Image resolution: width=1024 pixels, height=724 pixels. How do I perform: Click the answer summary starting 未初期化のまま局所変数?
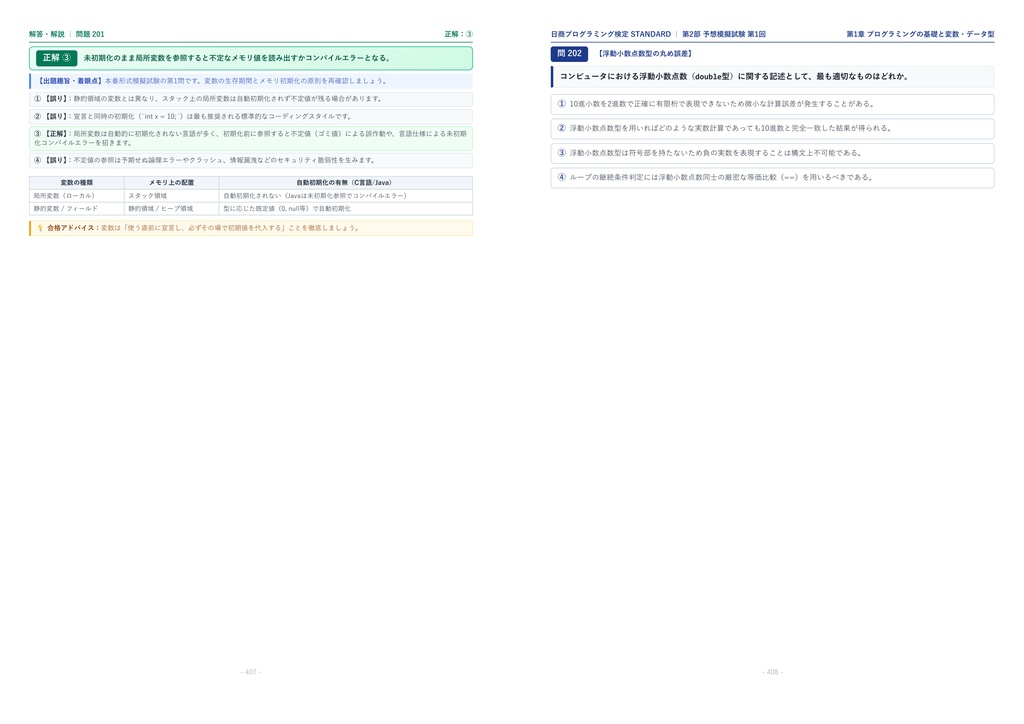[237, 58]
